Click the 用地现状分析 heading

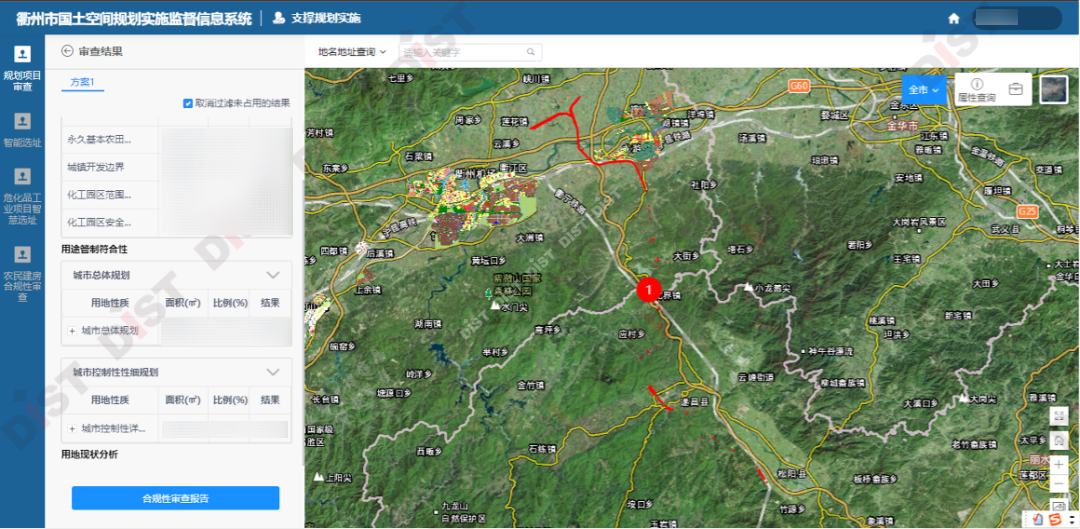tap(90, 454)
